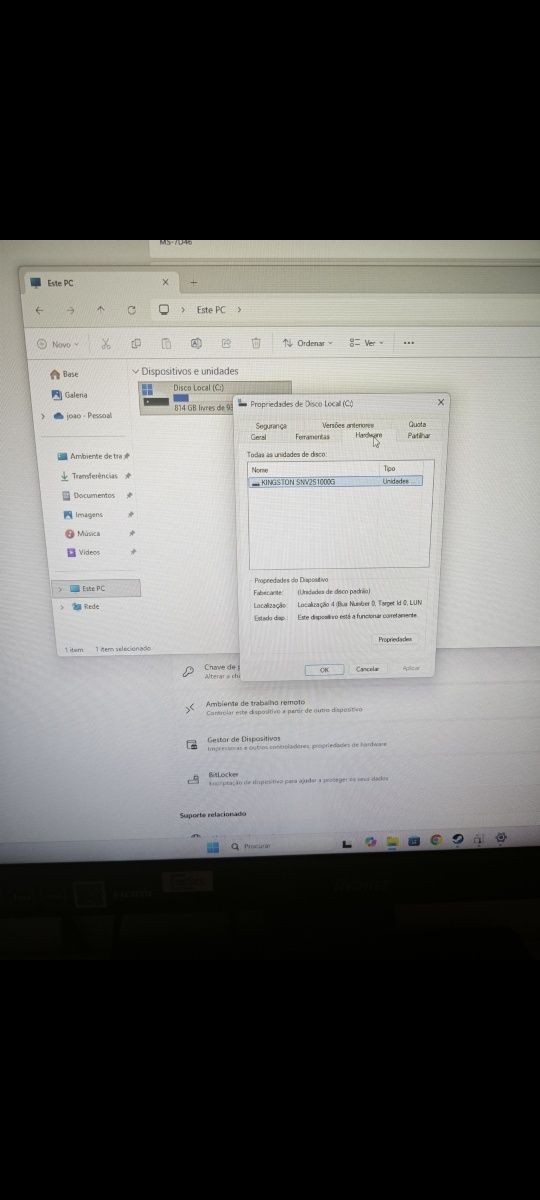Image resolution: width=540 pixels, height=1200 pixels.
Task: Open the Steam icon on the taskbar
Action: pyautogui.click(x=458, y=842)
